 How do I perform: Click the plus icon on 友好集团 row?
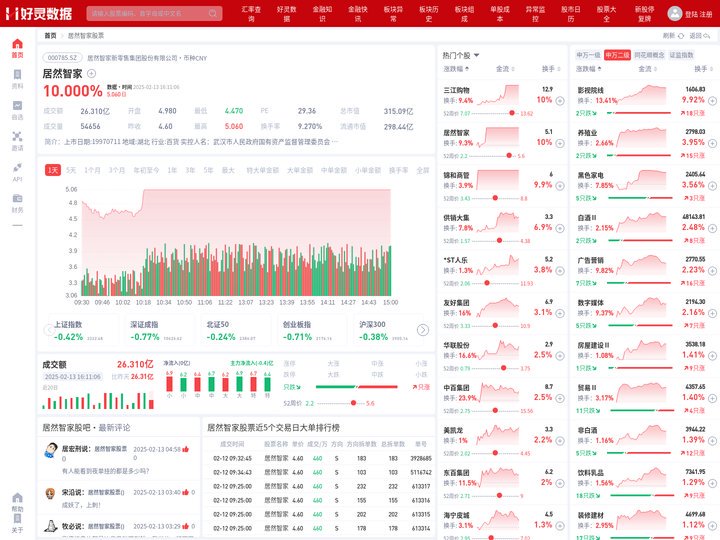(560, 313)
